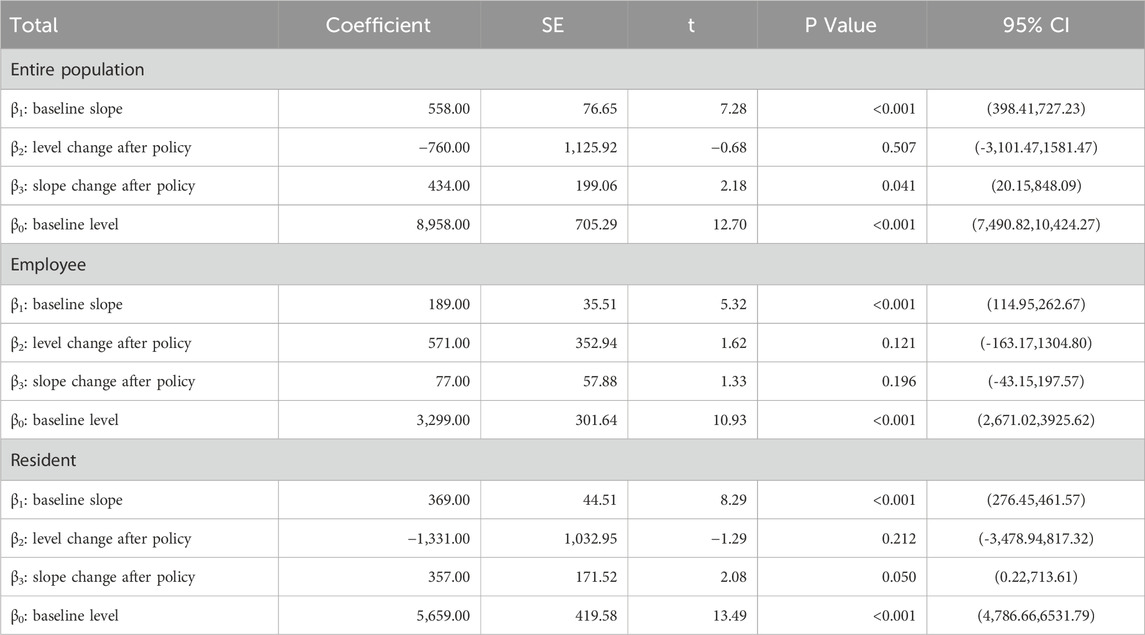The height and width of the screenshot is (635, 1145).
Task: Click SE value 199.06
Action: coord(596,185)
